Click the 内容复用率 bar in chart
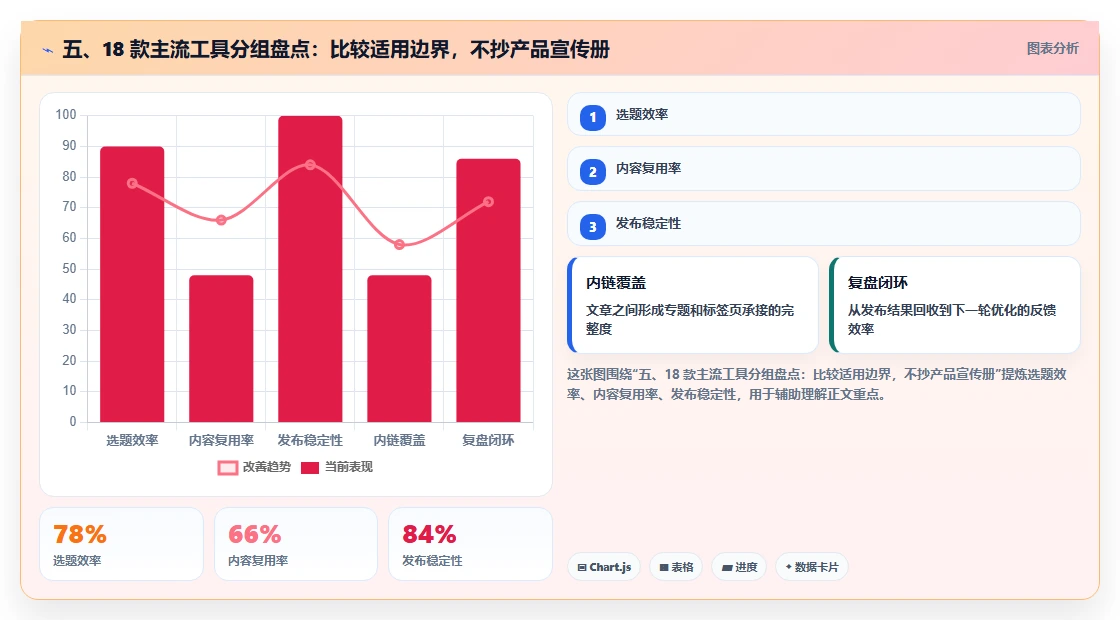1120x620 pixels. click(221, 349)
